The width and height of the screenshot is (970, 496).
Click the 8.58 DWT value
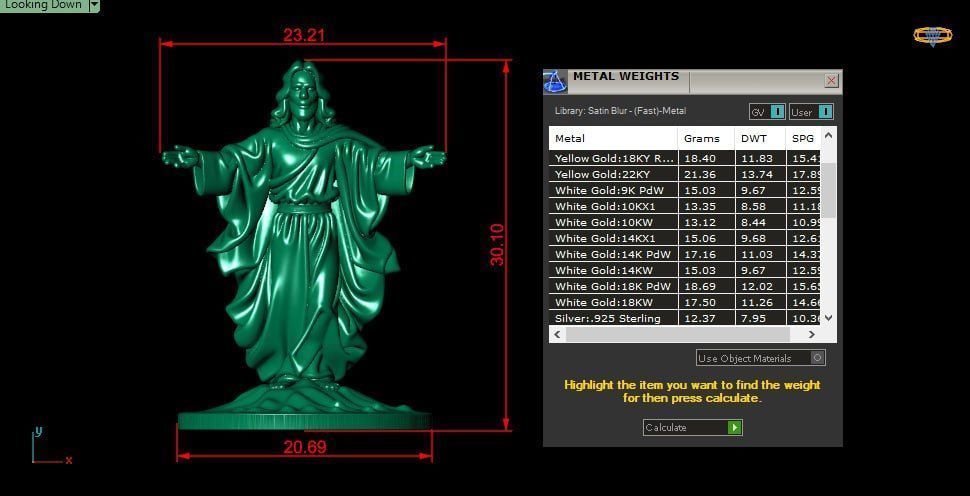753,207
